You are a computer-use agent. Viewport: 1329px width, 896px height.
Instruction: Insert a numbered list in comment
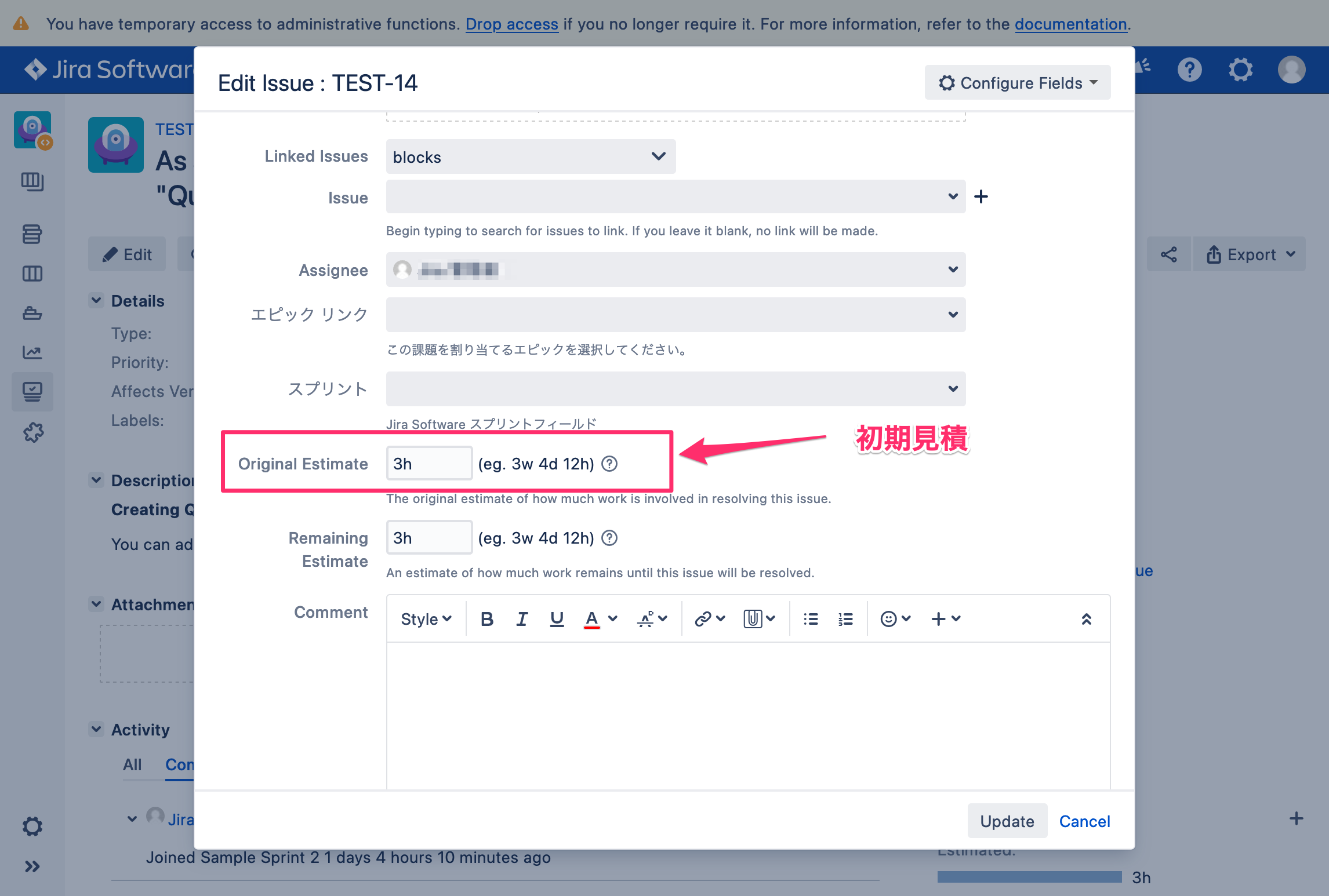coord(845,619)
